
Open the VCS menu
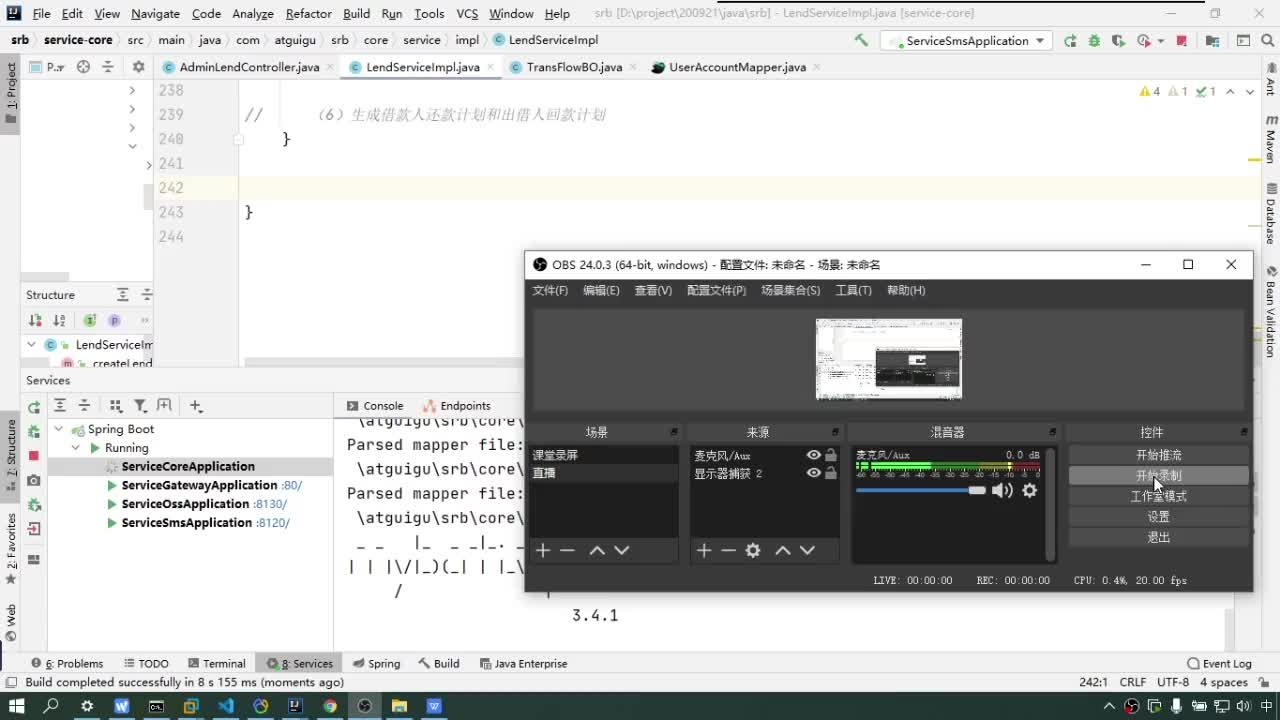tap(467, 14)
